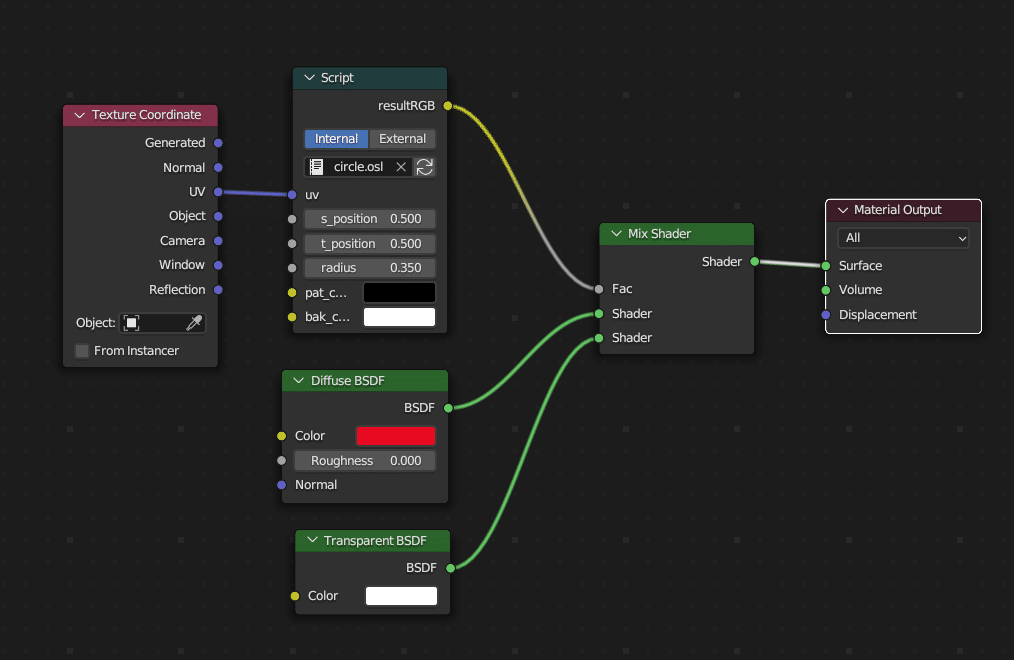Click the eyedropper icon in Object field
Image resolution: width=1014 pixels, height=660 pixels.
[x=195, y=323]
